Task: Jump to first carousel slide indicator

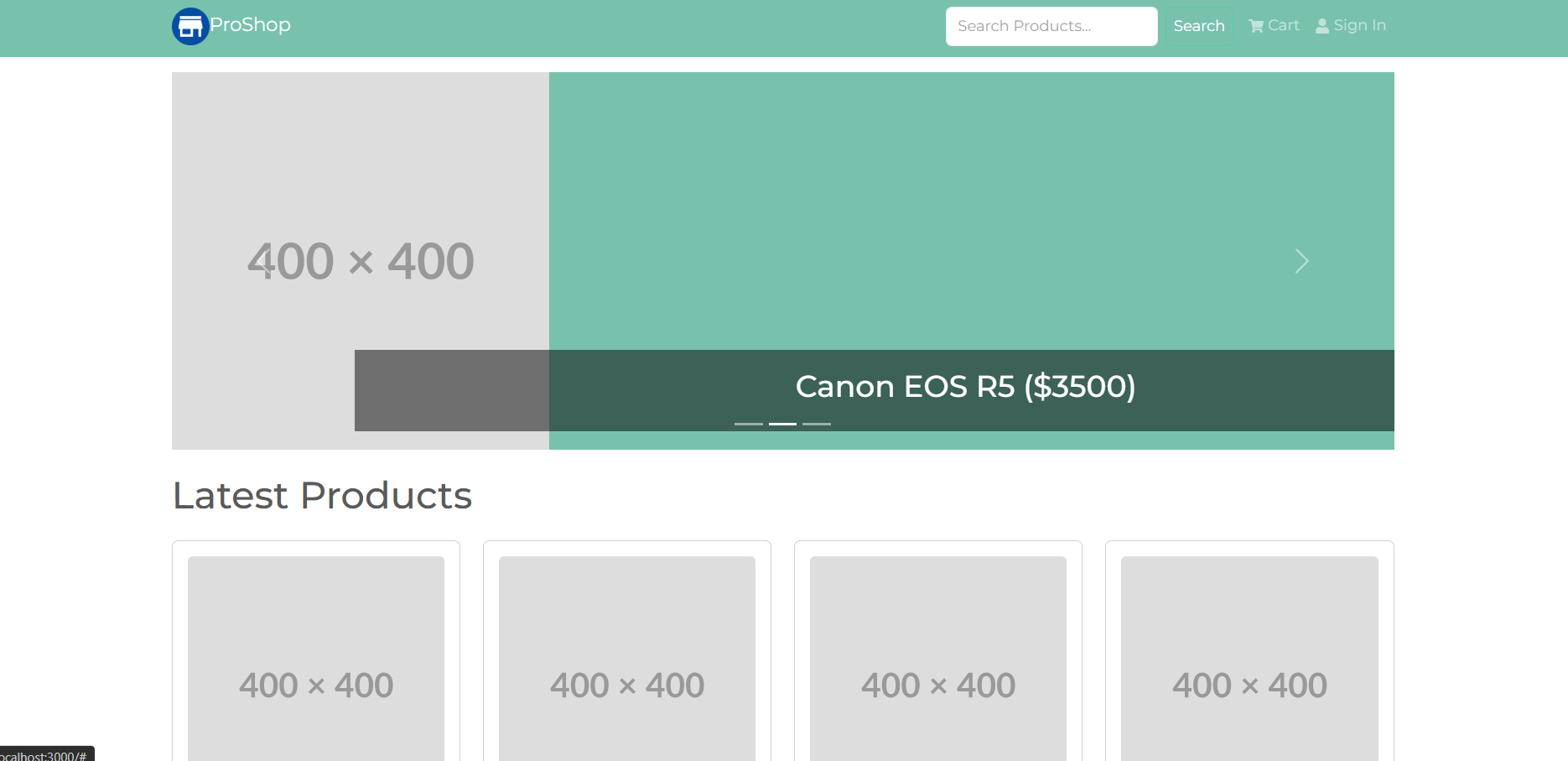Action: pyautogui.click(x=748, y=424)
